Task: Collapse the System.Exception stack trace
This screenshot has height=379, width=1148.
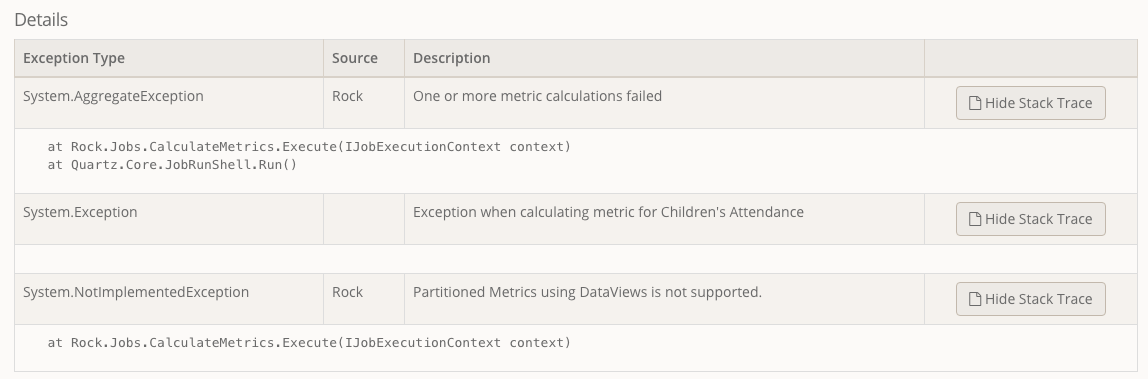Action: point(1030,219)
